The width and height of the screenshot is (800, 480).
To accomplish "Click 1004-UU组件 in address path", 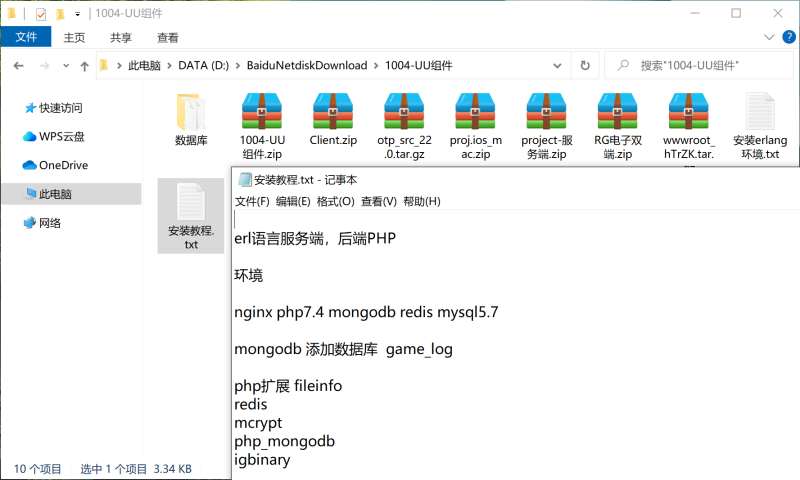I will tap(418, 66).
